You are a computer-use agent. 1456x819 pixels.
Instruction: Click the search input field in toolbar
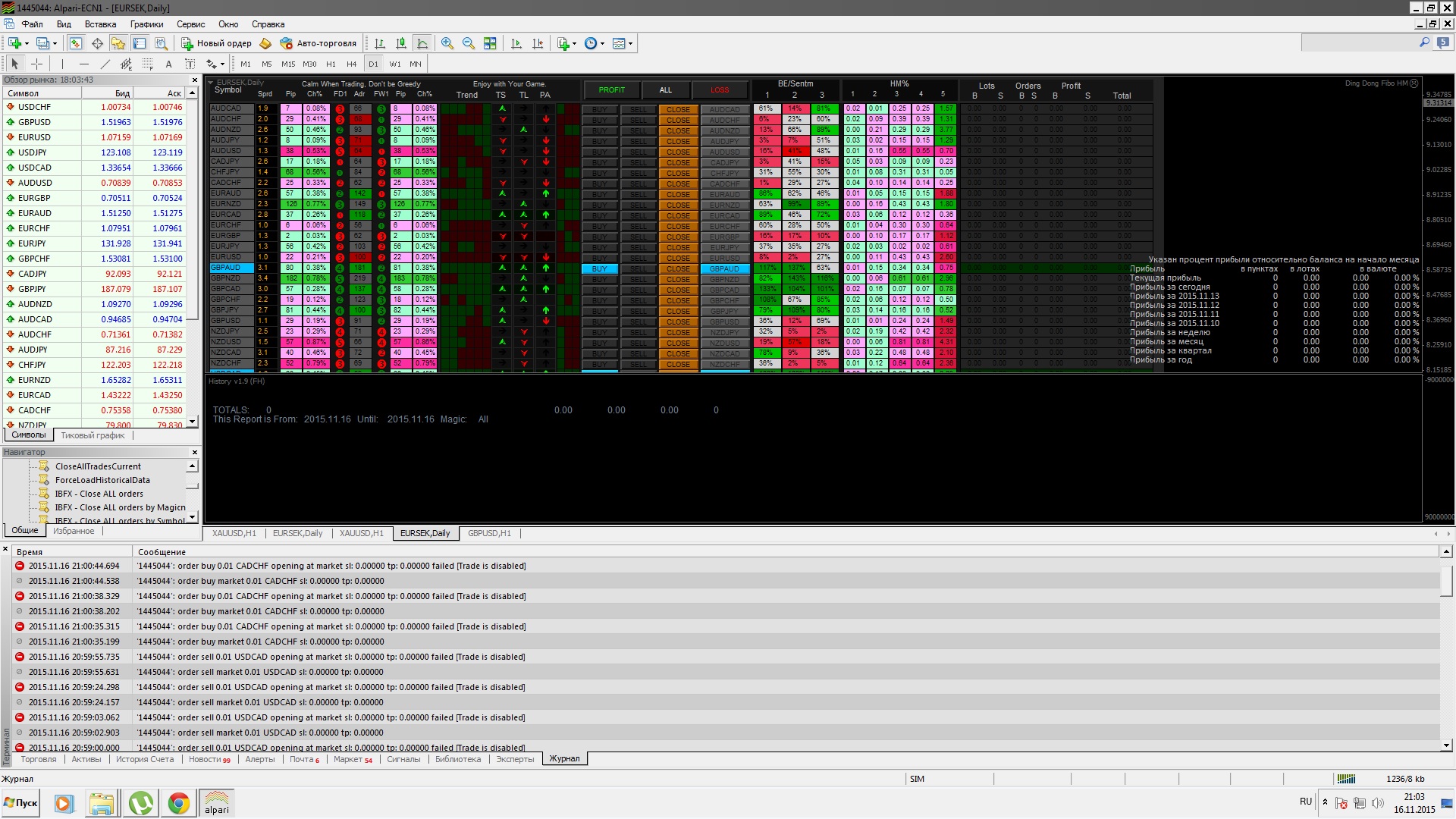tap(1360, 43)
